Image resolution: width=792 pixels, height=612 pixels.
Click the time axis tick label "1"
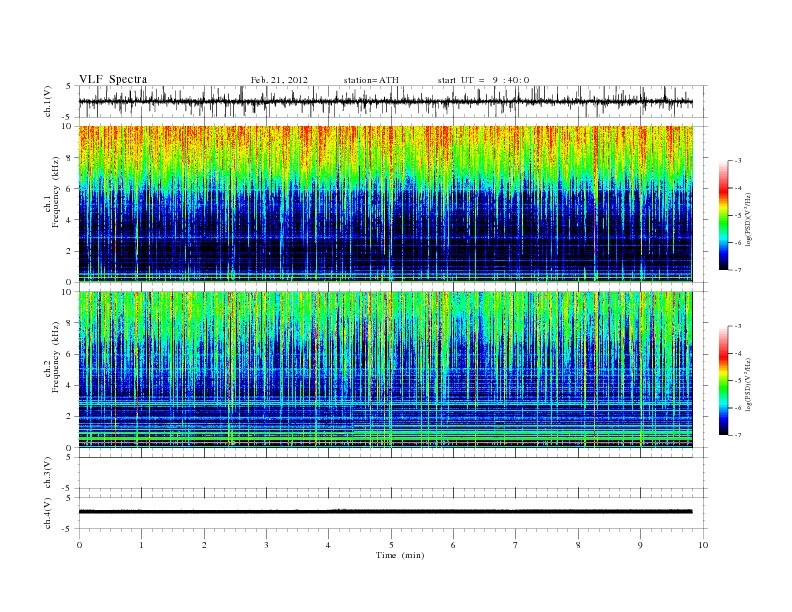[142, 545]
